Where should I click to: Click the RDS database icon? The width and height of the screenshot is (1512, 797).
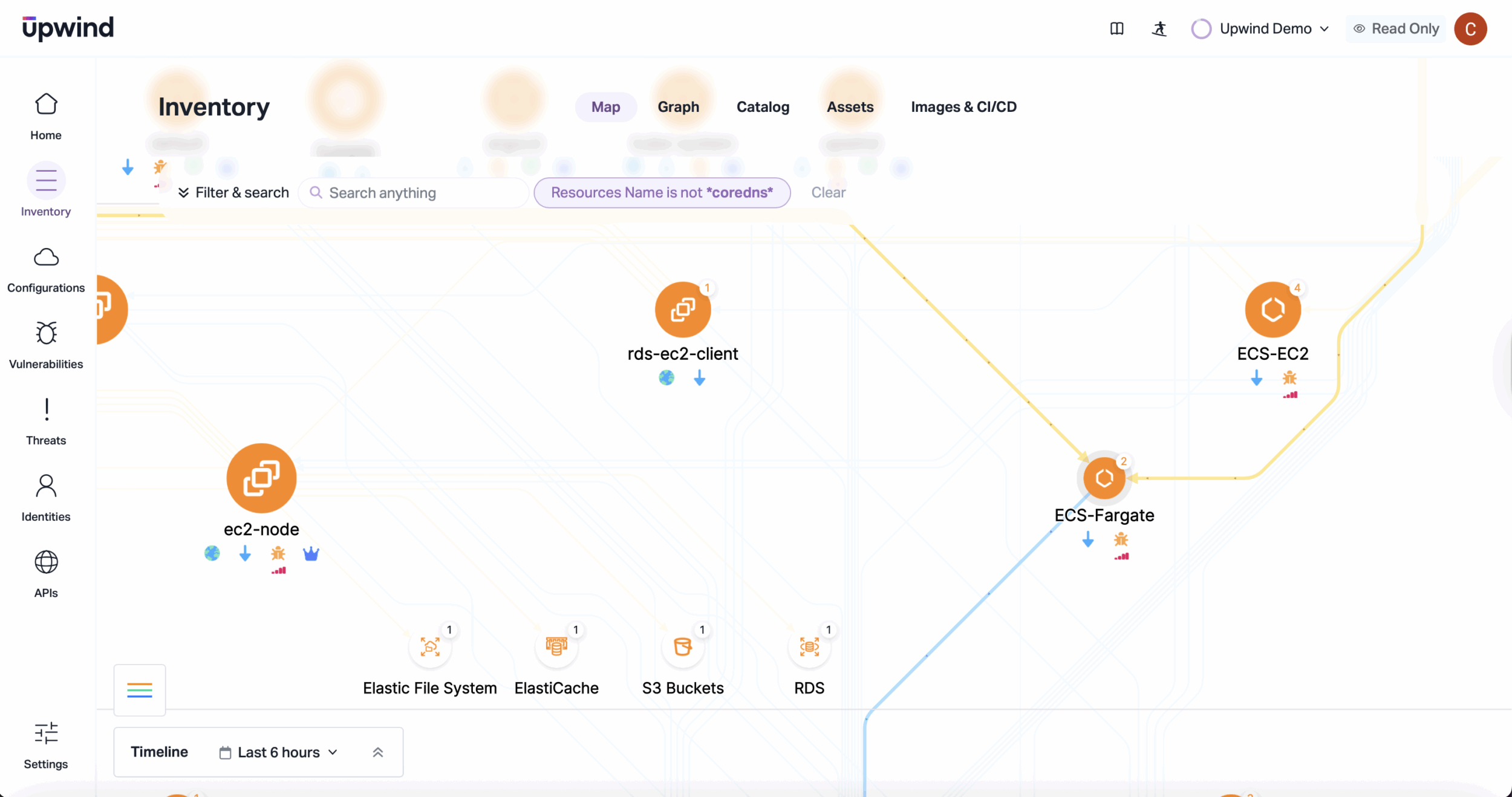click(809, 646)
